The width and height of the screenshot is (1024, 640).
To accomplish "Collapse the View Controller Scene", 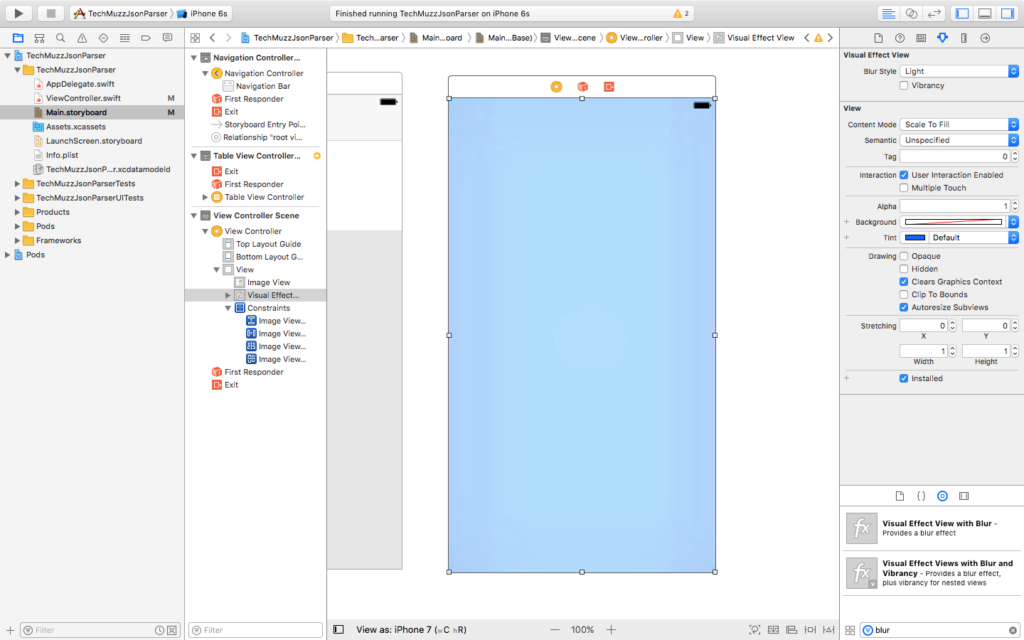I will tap(194, 216).
